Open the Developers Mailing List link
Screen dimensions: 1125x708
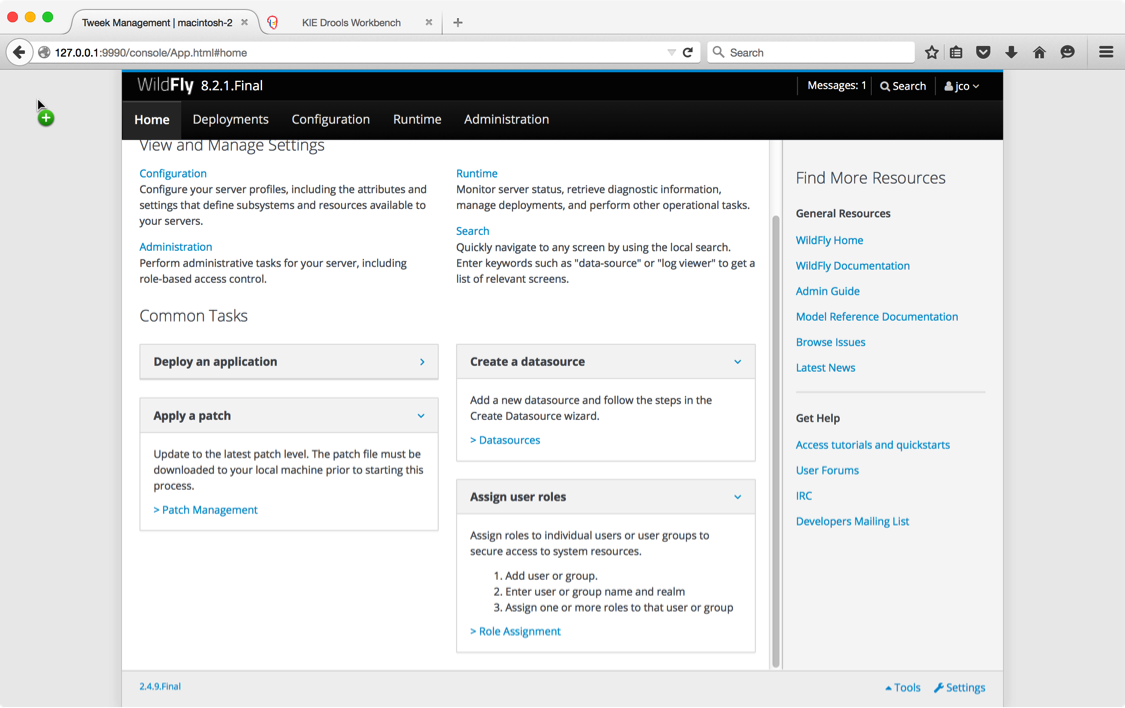tap(852, 521)
